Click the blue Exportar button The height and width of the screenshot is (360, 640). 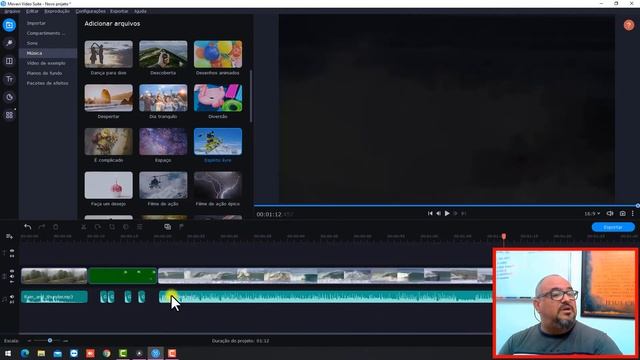(613, 227)
